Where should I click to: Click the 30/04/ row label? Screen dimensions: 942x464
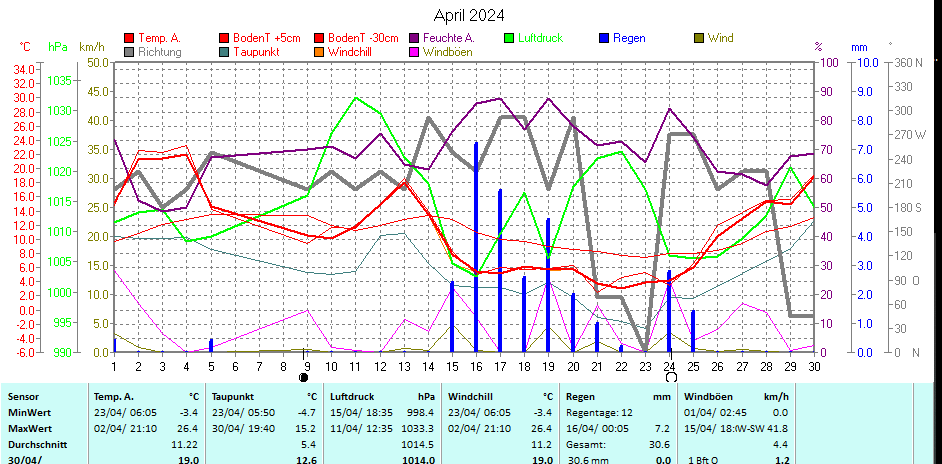tap(23, 460)
